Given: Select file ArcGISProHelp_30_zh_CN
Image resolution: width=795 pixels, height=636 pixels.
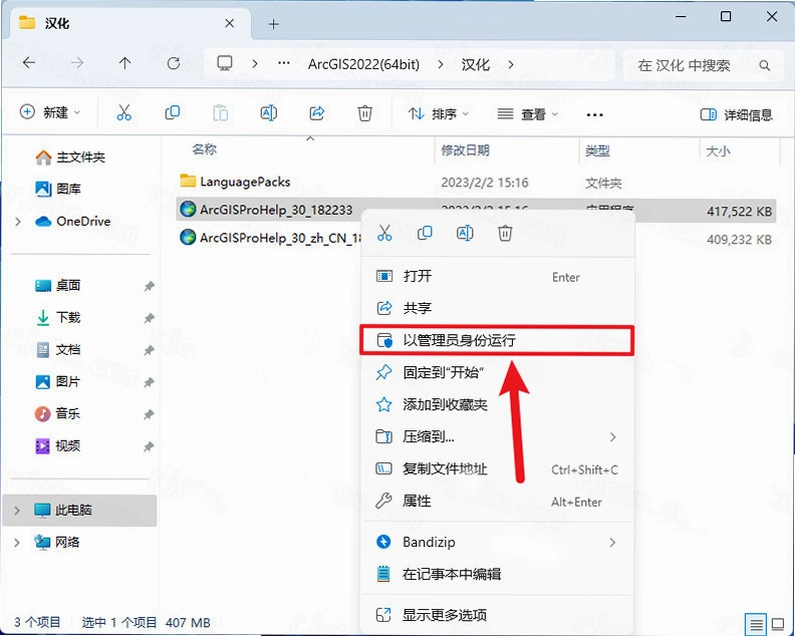Looking at the screenshot, I should pyautogui.click(x=271, y=238).
